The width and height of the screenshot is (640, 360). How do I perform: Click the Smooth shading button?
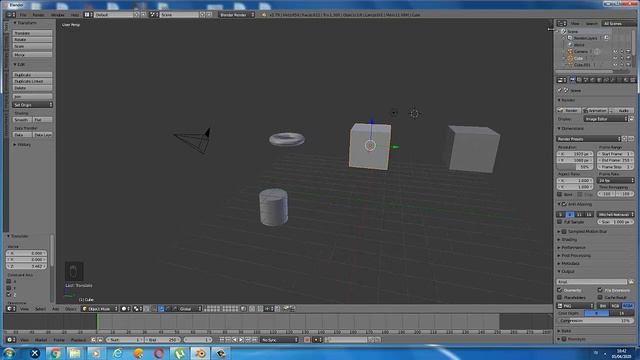[x=22, y=120]
